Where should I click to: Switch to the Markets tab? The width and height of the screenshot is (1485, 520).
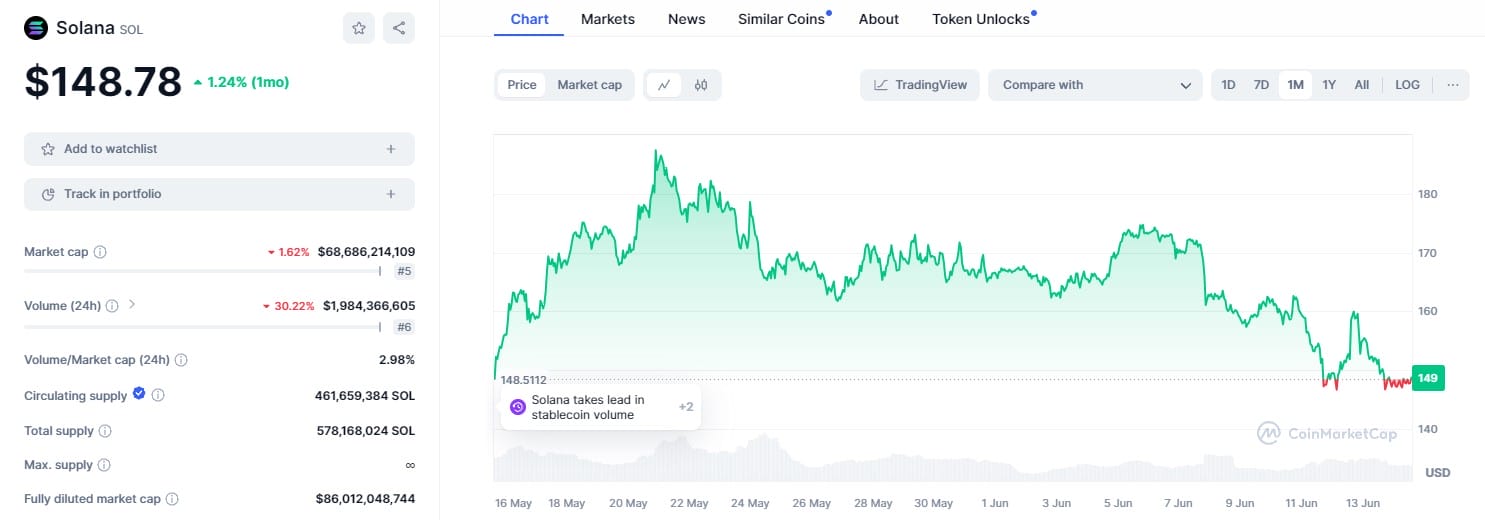point(607,19)
